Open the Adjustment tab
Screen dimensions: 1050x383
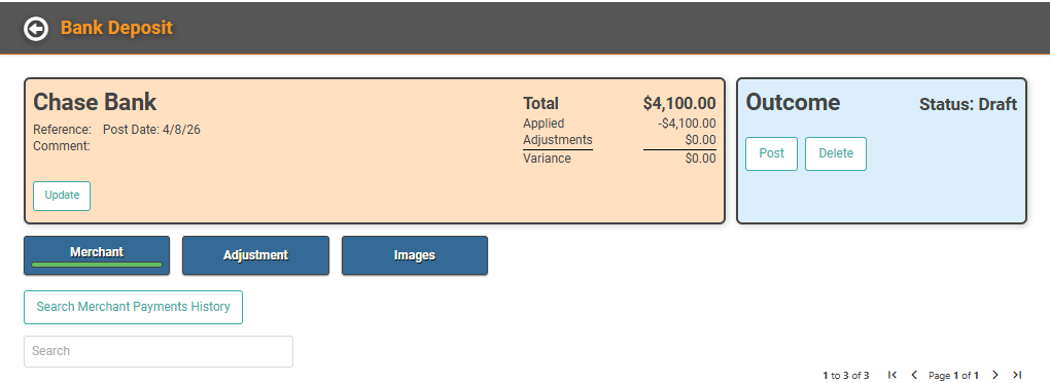[256, 255]
